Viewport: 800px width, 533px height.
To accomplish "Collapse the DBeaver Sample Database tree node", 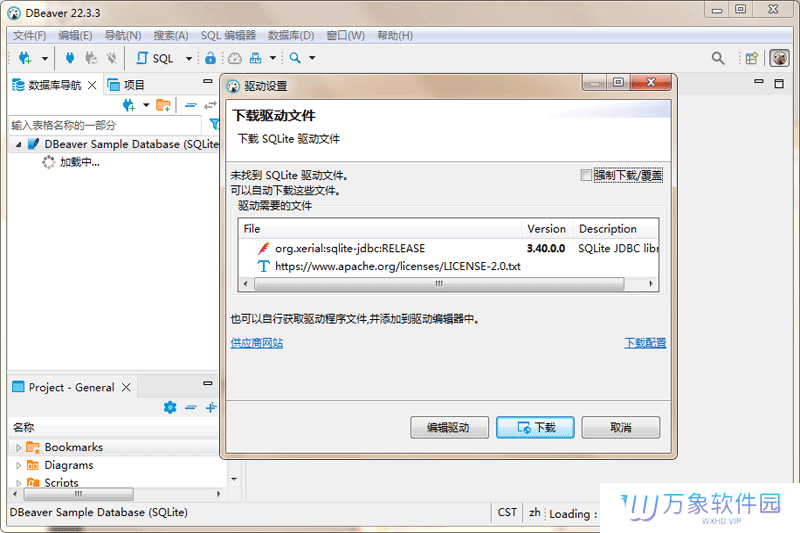I will (x=18, y=145).
